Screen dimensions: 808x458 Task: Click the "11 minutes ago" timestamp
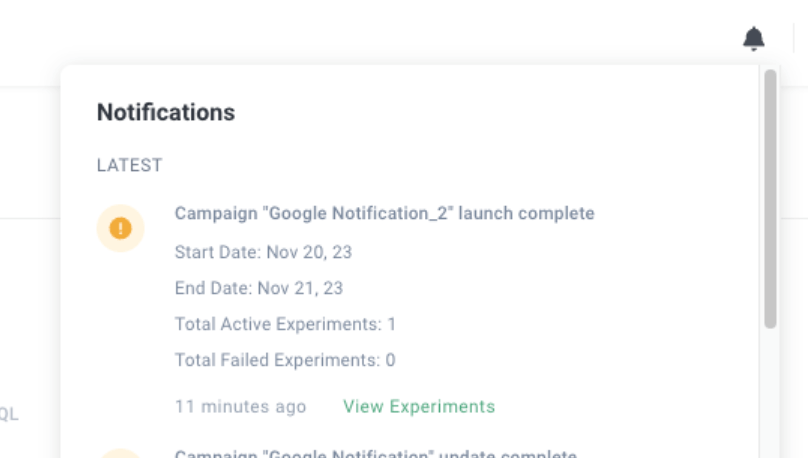pos(241,406)
